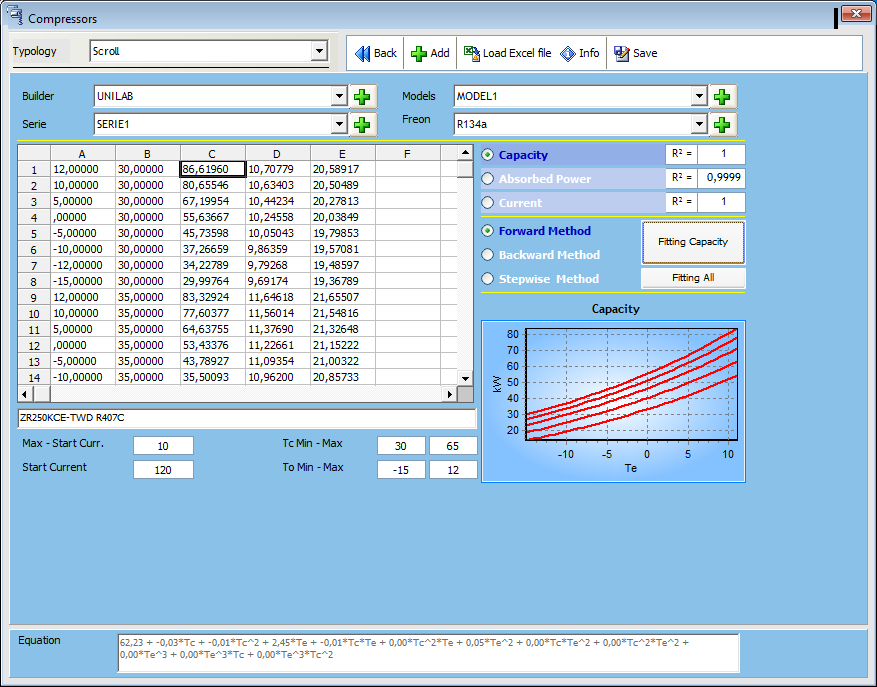Select column A header in the table
Screen dimensions: 877x687
point(83,153)
